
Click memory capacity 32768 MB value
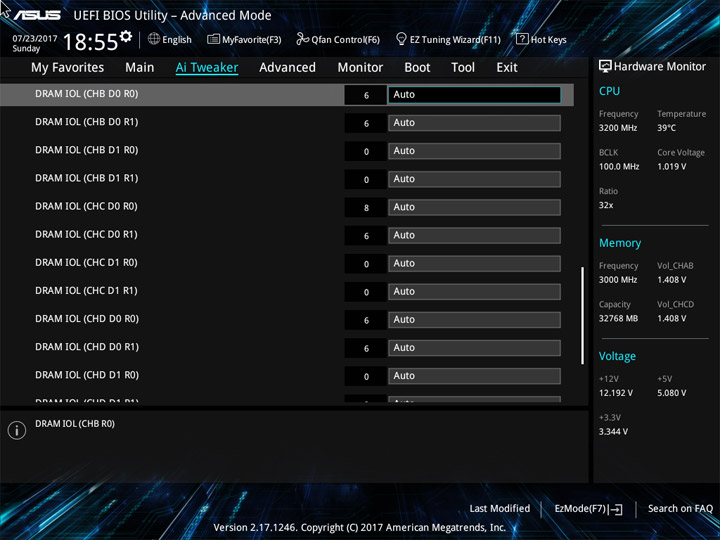(x=618, y=318)
